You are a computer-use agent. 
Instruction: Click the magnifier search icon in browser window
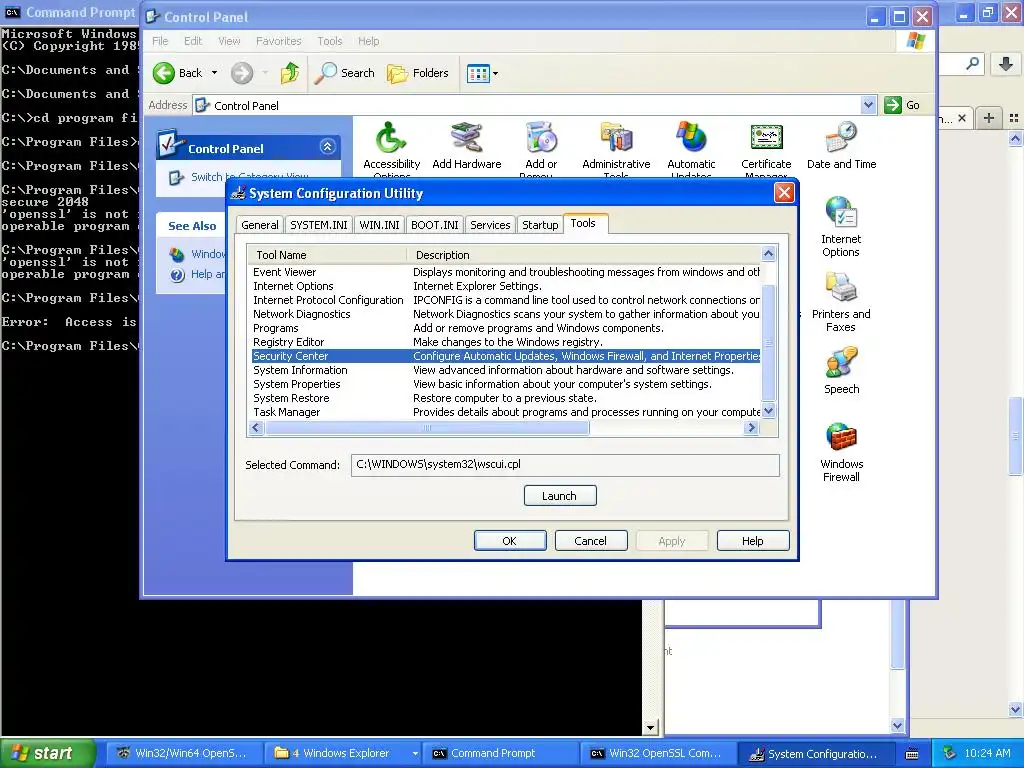click(x=972, y=63)
